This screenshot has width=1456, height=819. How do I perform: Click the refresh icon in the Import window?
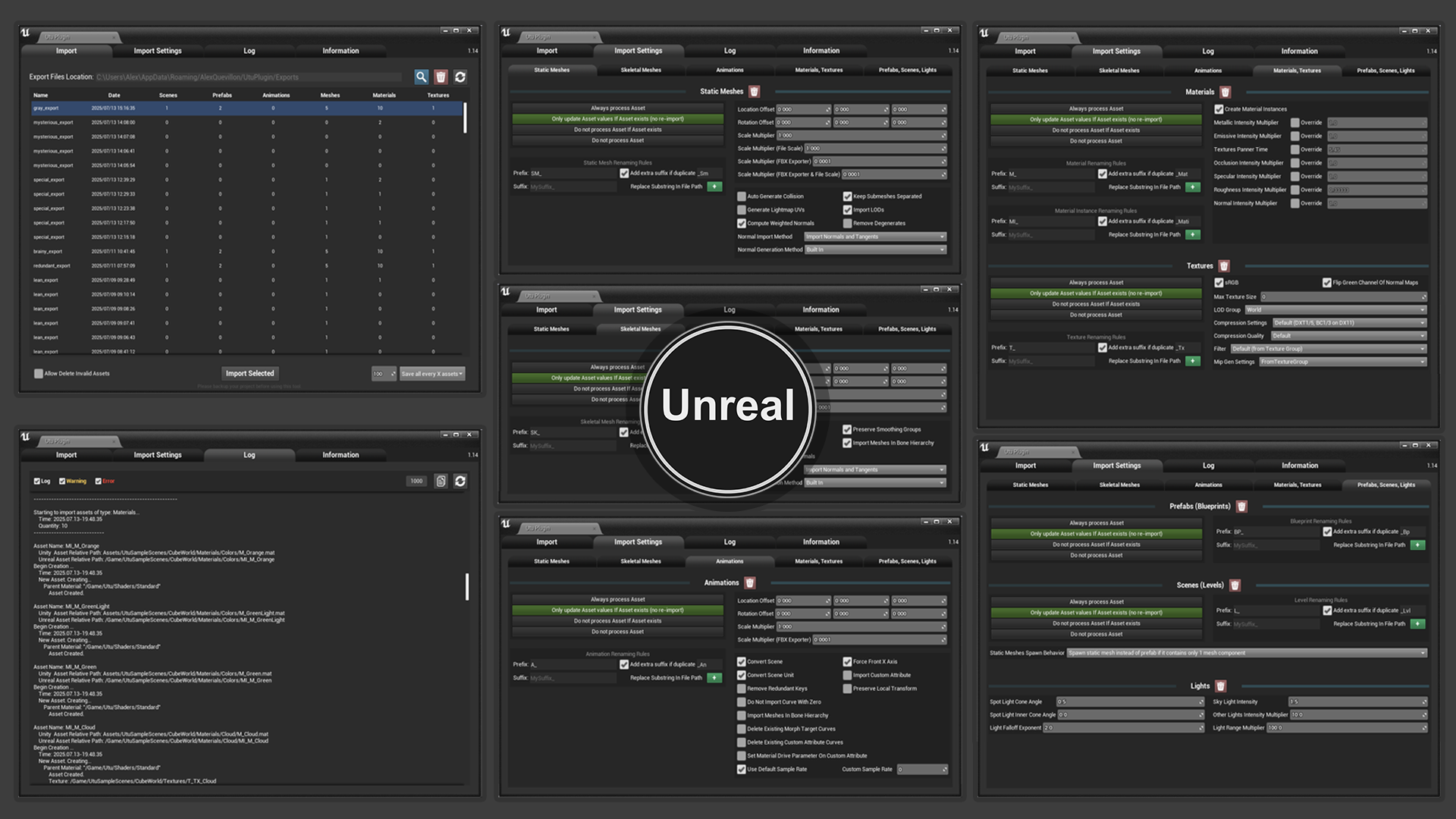click(x=460, y=77)
